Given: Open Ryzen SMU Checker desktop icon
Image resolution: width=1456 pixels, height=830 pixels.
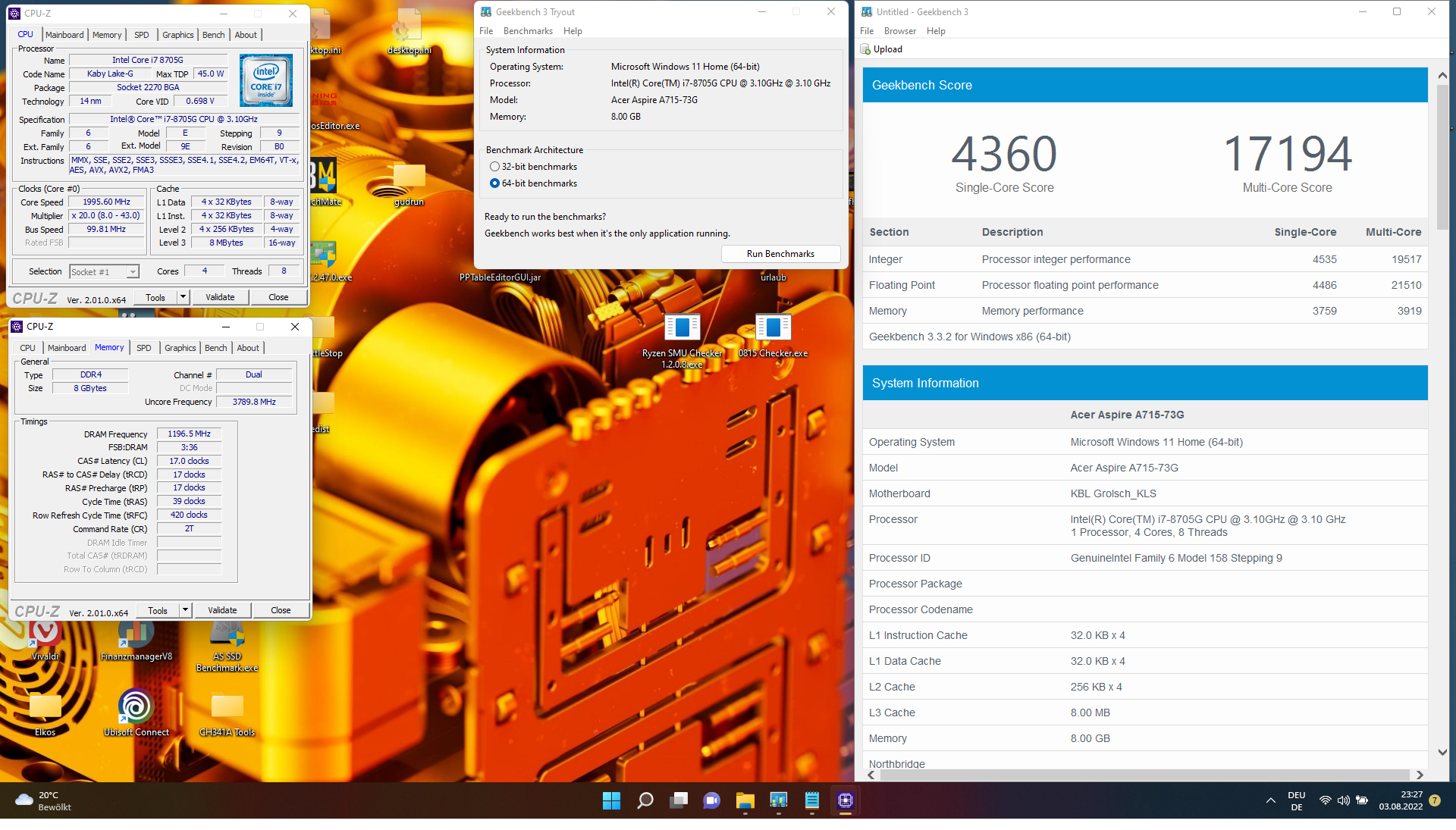Looking at the screenshot, I should point(682,341).
